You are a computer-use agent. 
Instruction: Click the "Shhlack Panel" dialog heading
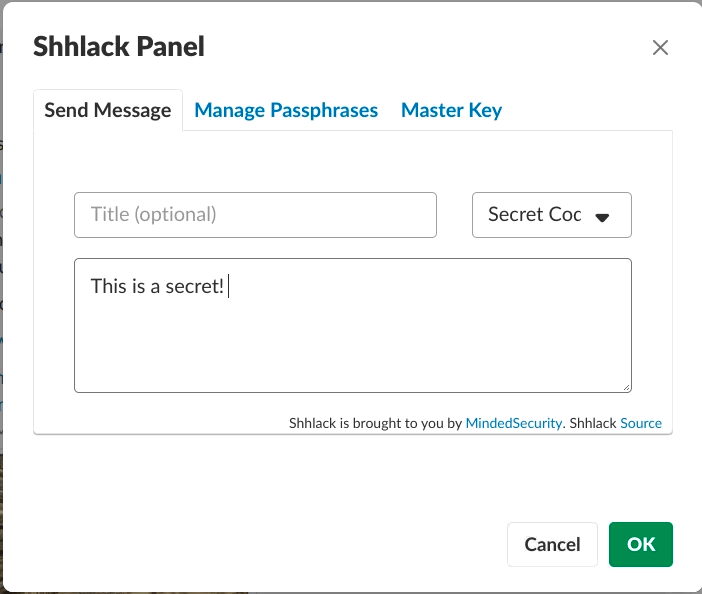click(119, 46)
